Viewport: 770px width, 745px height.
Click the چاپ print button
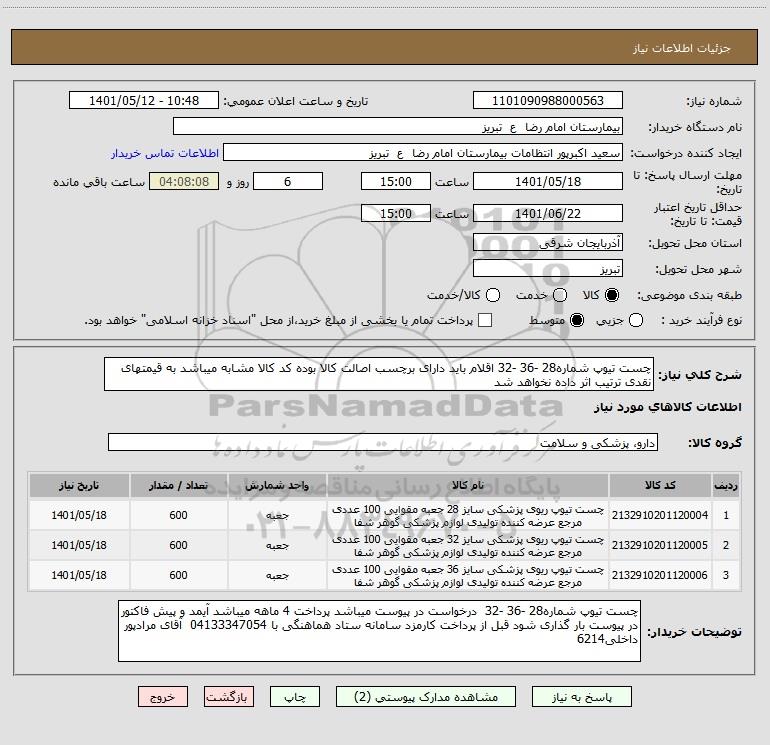295,697
